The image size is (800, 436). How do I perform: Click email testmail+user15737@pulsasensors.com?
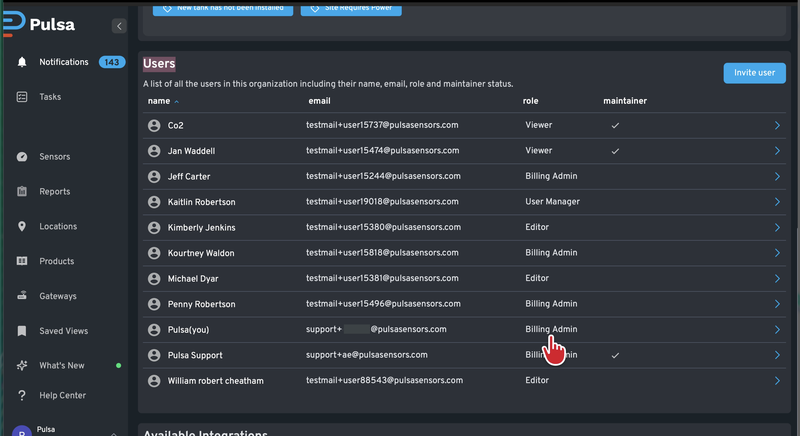click(382, 125)
